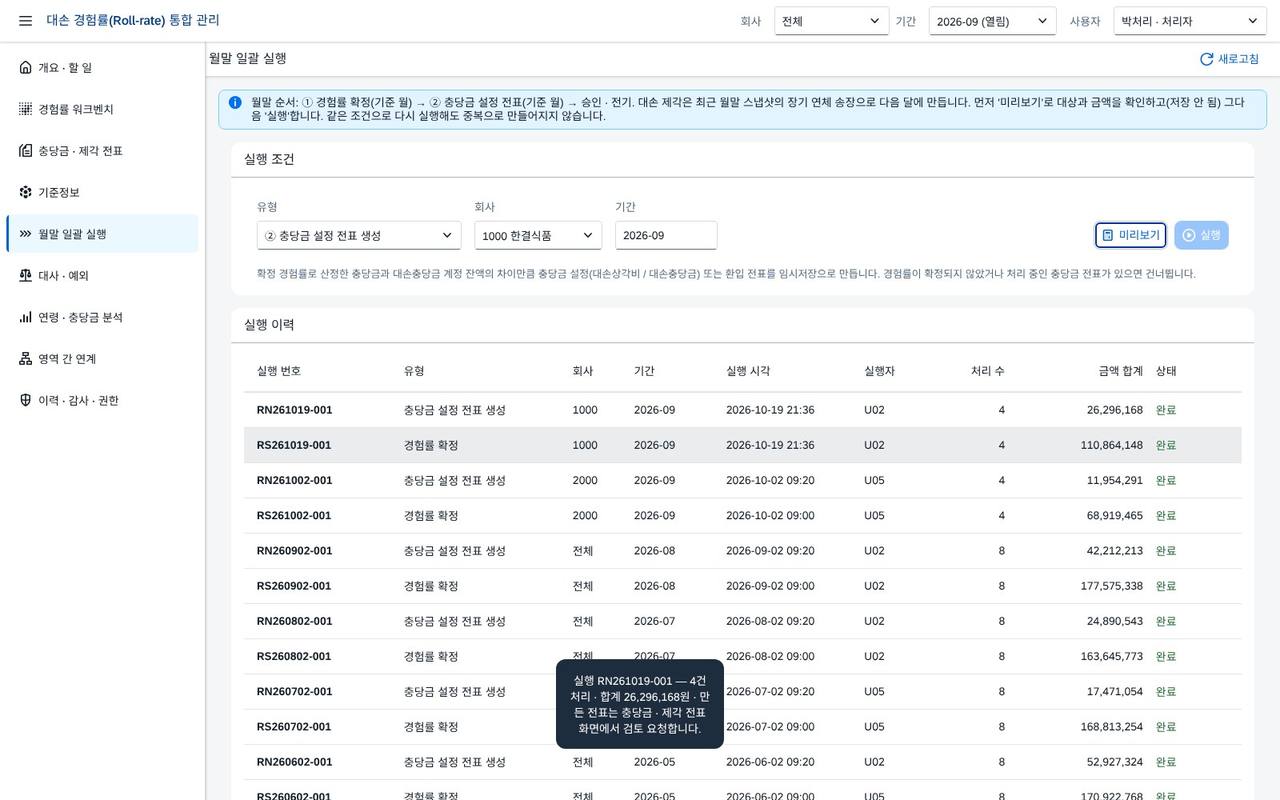Click the home icon beside 개요 · 할 일
The image size is (1280, 800).
tap(25, 68)
